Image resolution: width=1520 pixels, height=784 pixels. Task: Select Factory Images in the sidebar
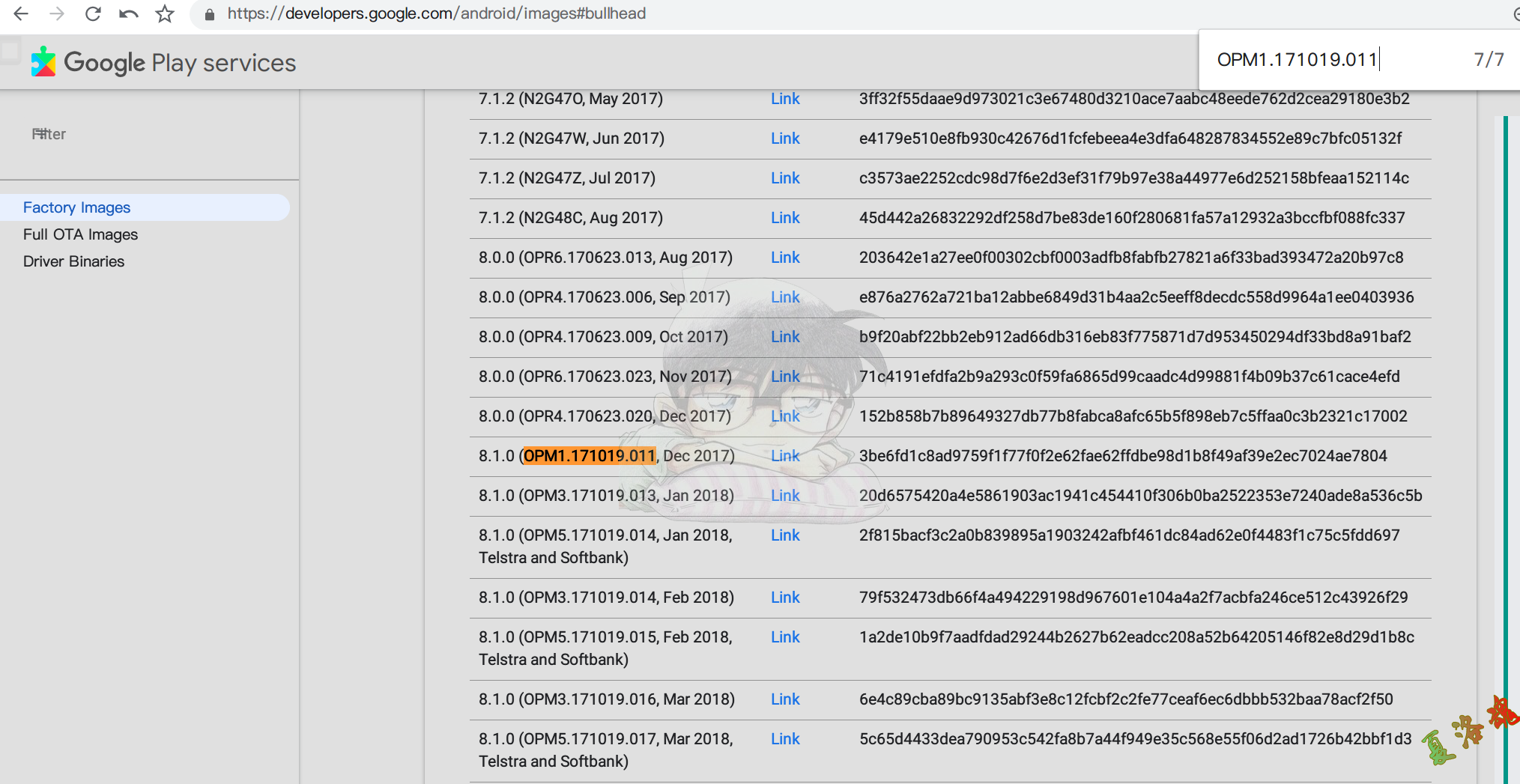76,207
